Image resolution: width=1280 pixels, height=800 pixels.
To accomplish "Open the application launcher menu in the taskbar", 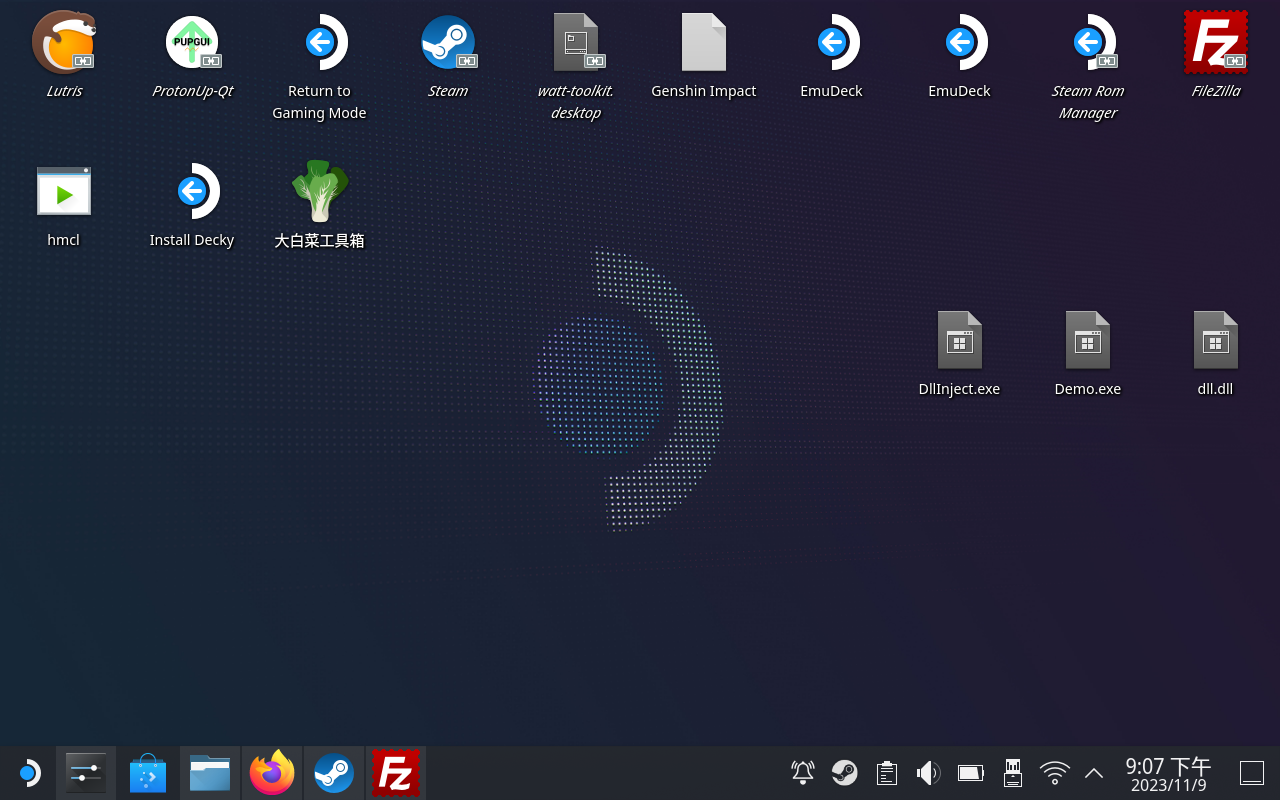I will [28, 773].
